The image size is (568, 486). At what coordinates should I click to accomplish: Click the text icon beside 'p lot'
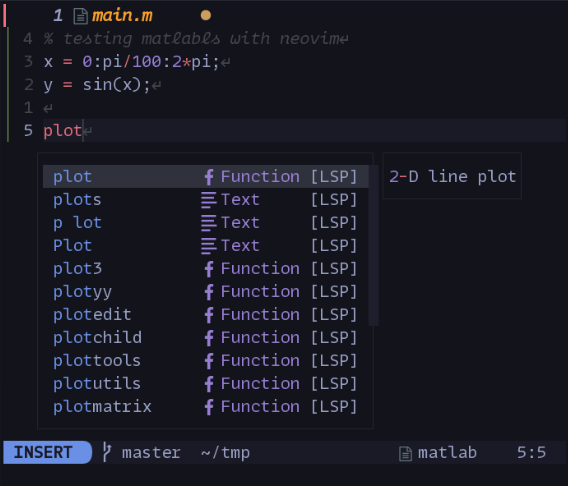209,223
